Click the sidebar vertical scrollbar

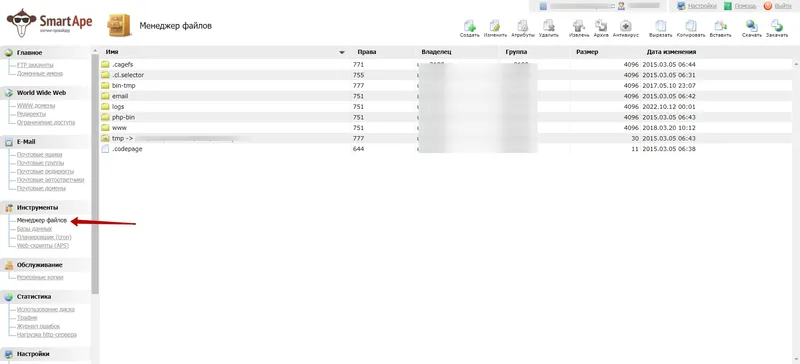pos(95,174)
